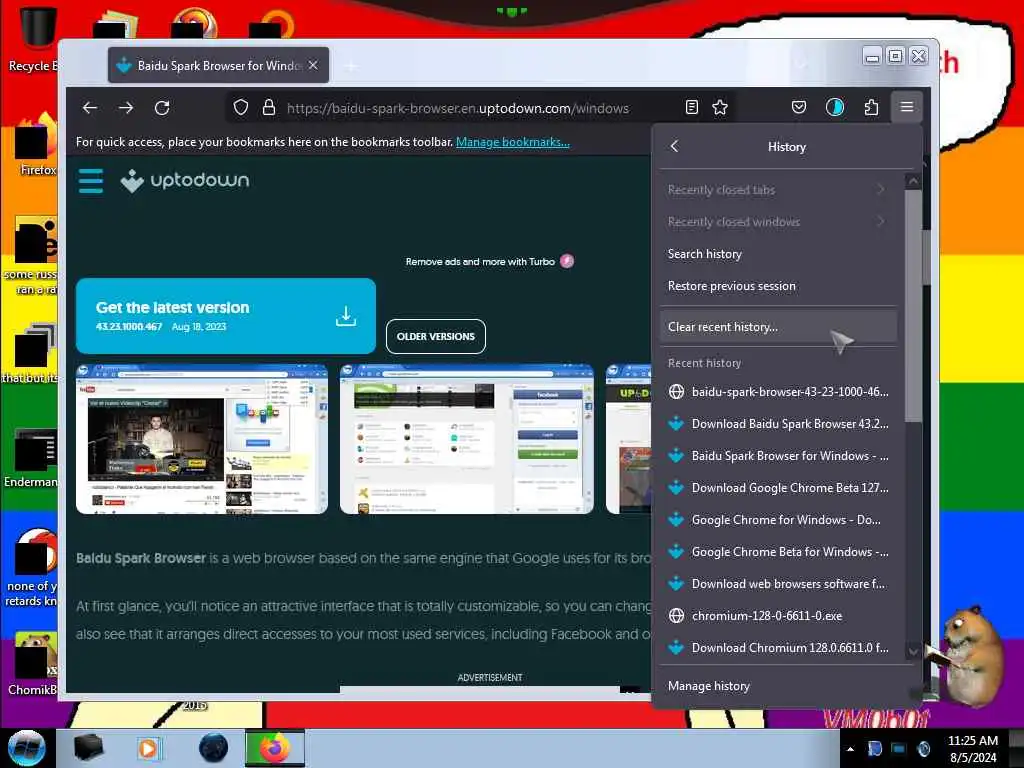Click the download arrow icon on blue button
The height and width of the screenshot is (768, 1024).
coord(345,316)
